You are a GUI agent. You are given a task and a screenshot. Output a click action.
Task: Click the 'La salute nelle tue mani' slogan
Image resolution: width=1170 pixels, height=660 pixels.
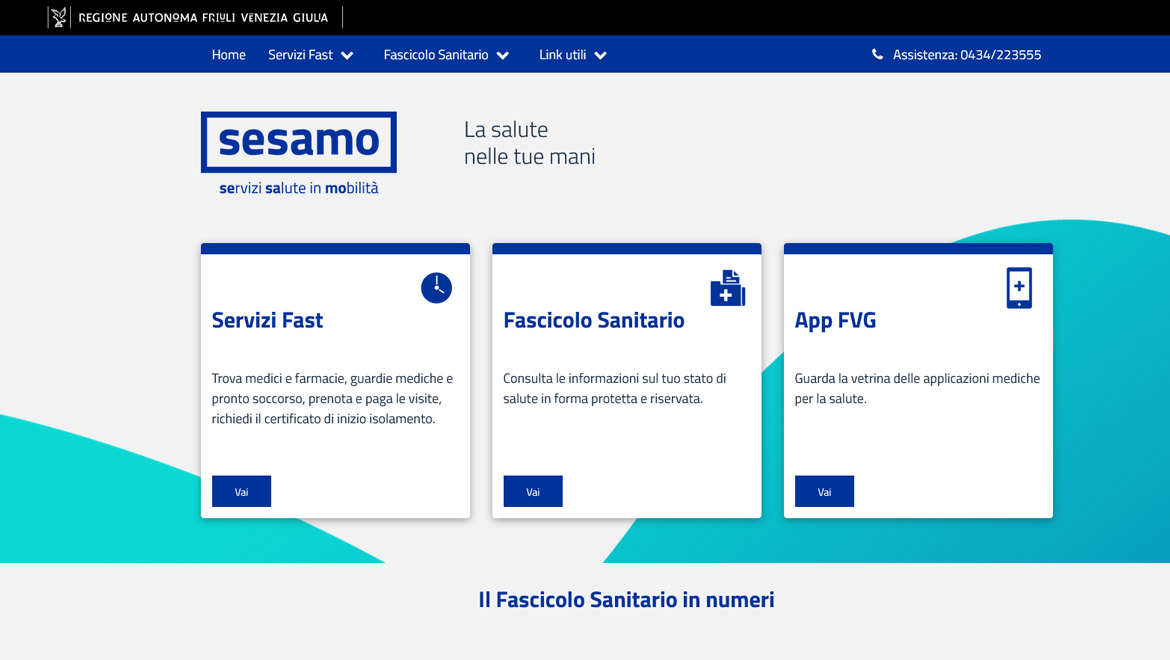coord(530,142)
